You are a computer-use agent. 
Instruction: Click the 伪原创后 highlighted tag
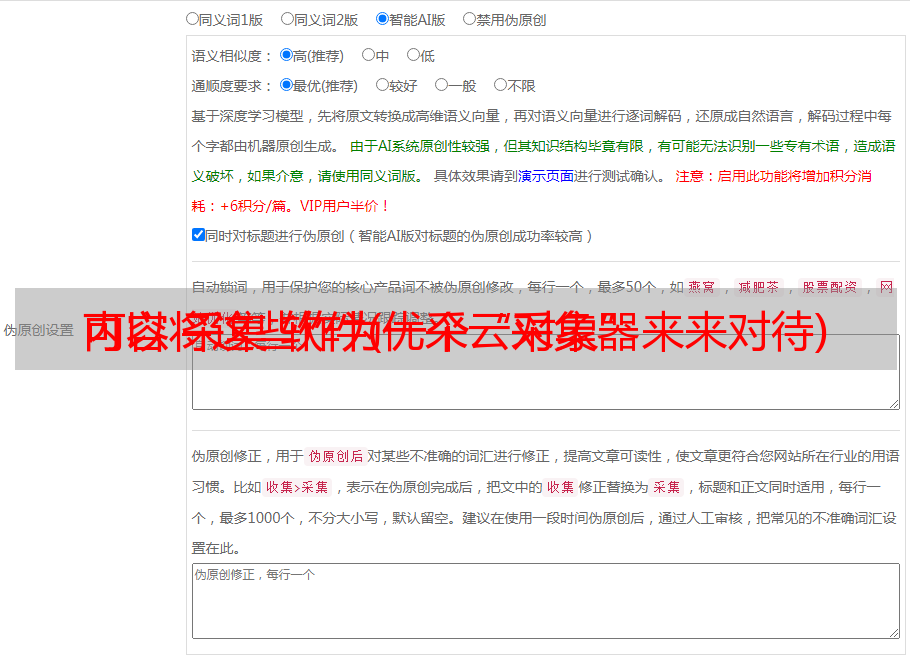click(336, 456)
